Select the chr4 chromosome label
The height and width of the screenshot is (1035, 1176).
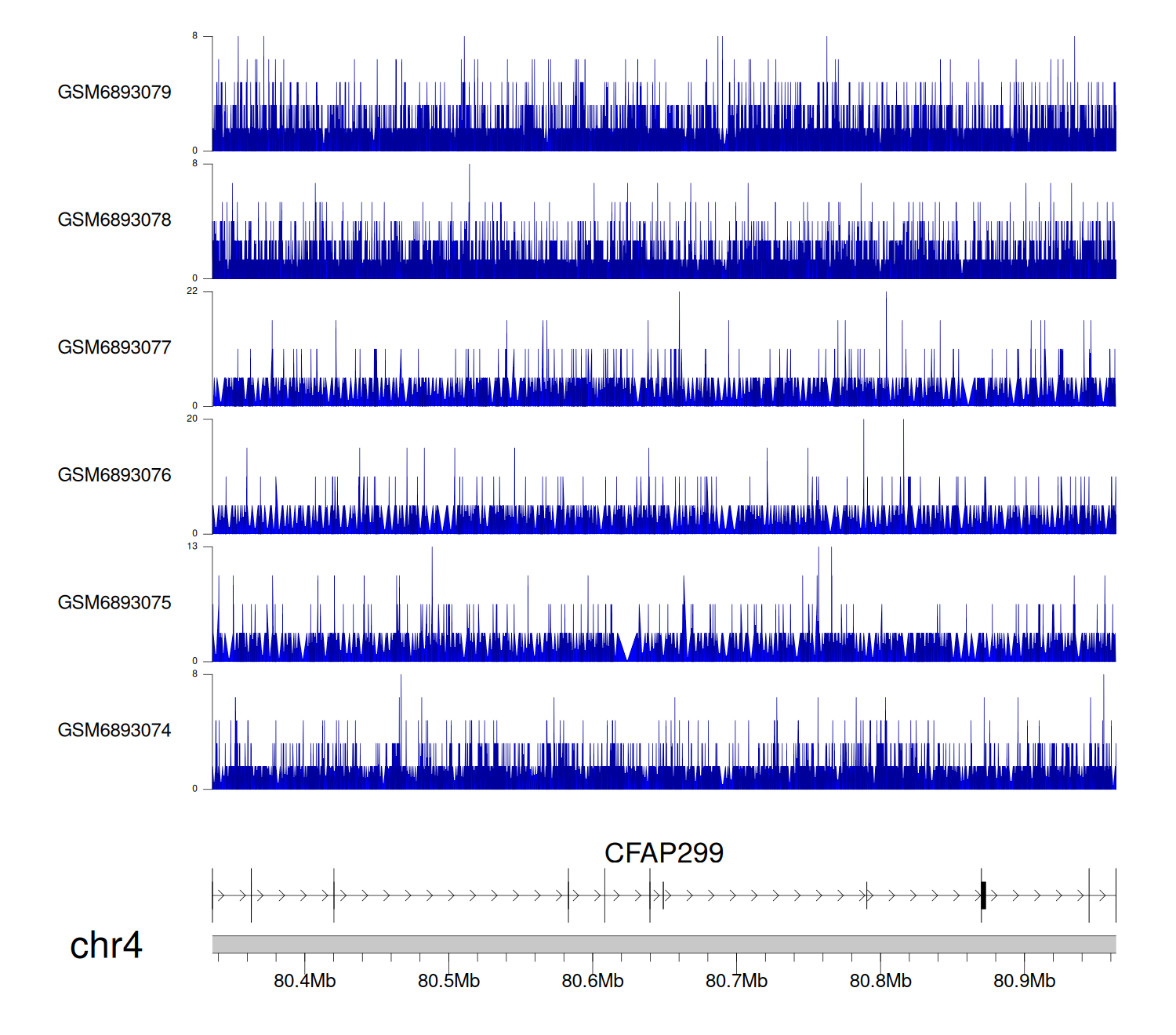click(106, 945)
